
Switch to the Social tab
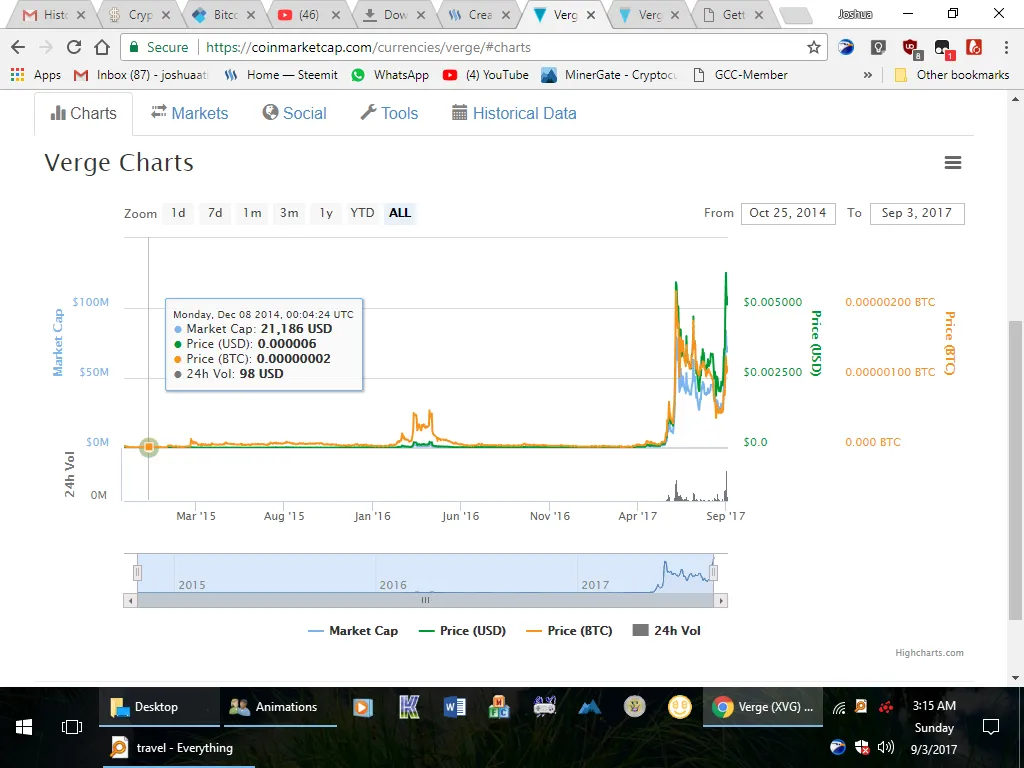click(294, 113)
